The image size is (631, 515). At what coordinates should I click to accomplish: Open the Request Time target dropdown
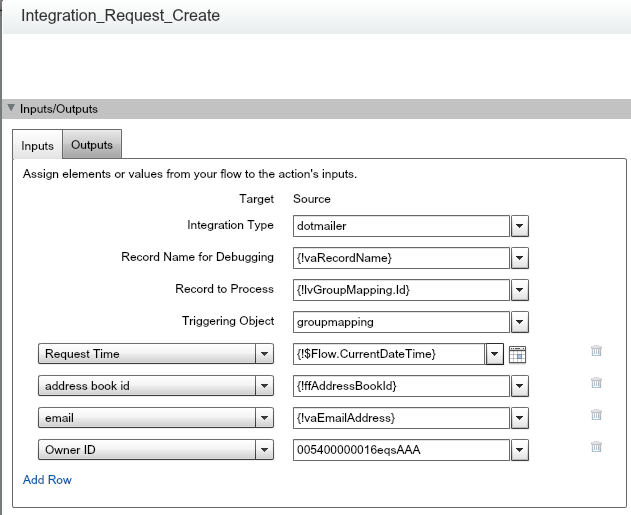pos(264,353)
